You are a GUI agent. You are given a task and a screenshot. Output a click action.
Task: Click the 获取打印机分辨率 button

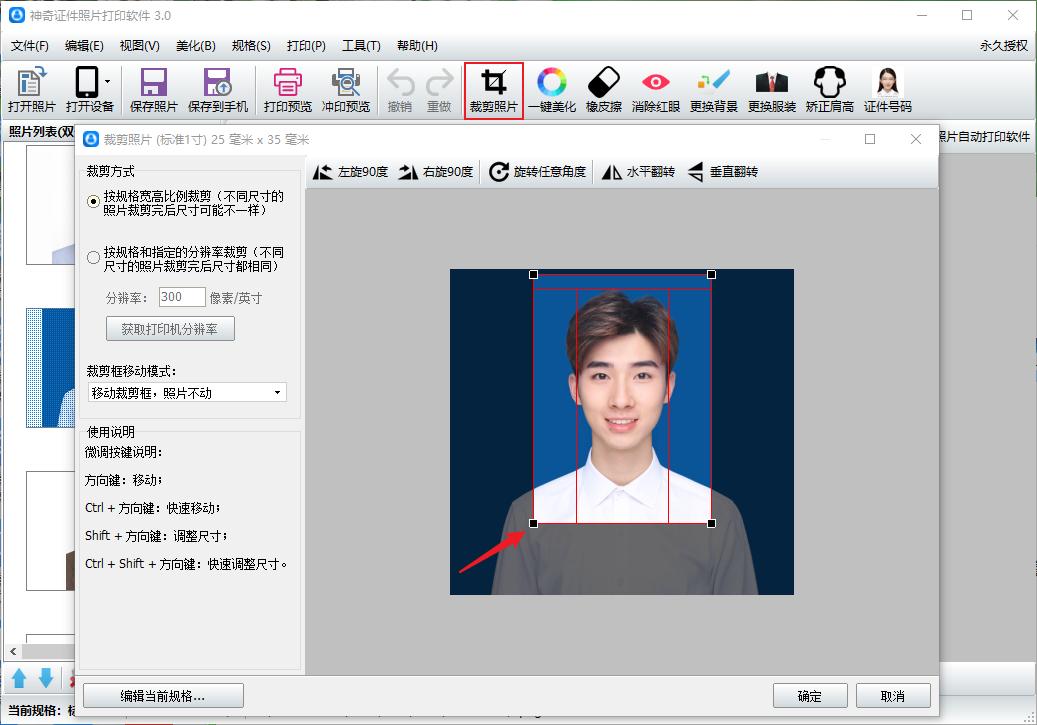(169, 328)
